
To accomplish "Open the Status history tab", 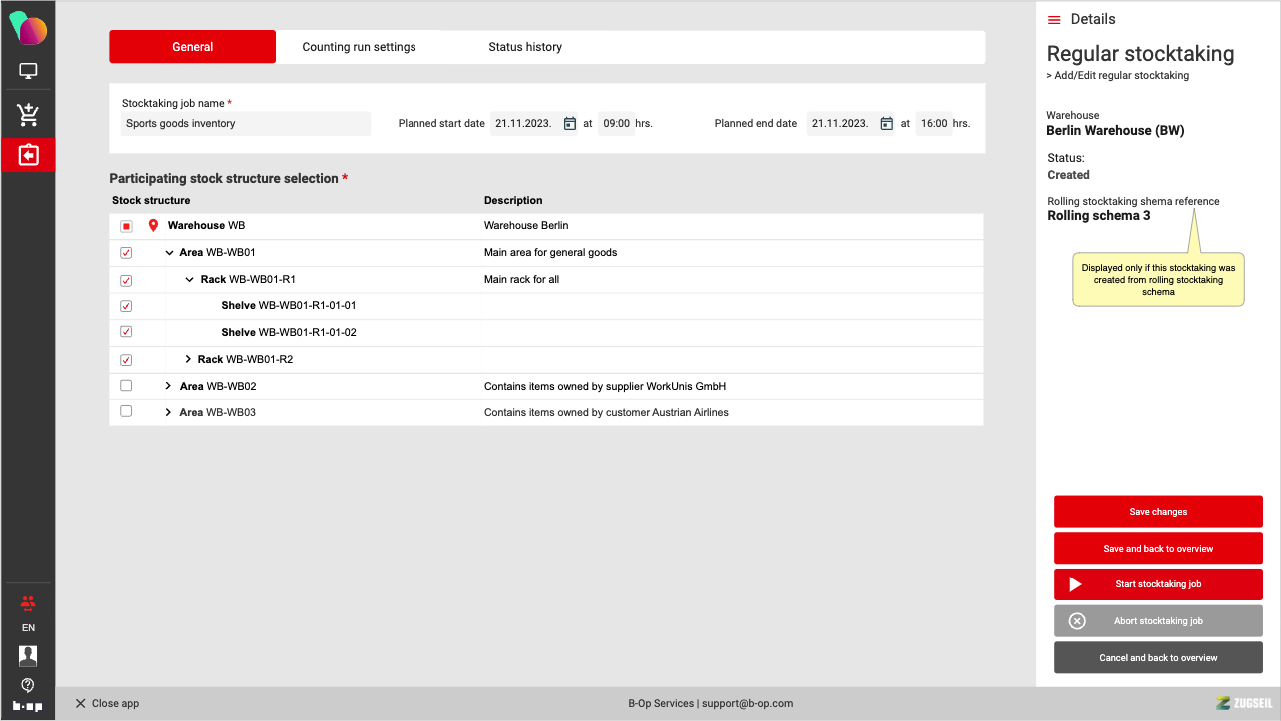I will coord(525,47).
